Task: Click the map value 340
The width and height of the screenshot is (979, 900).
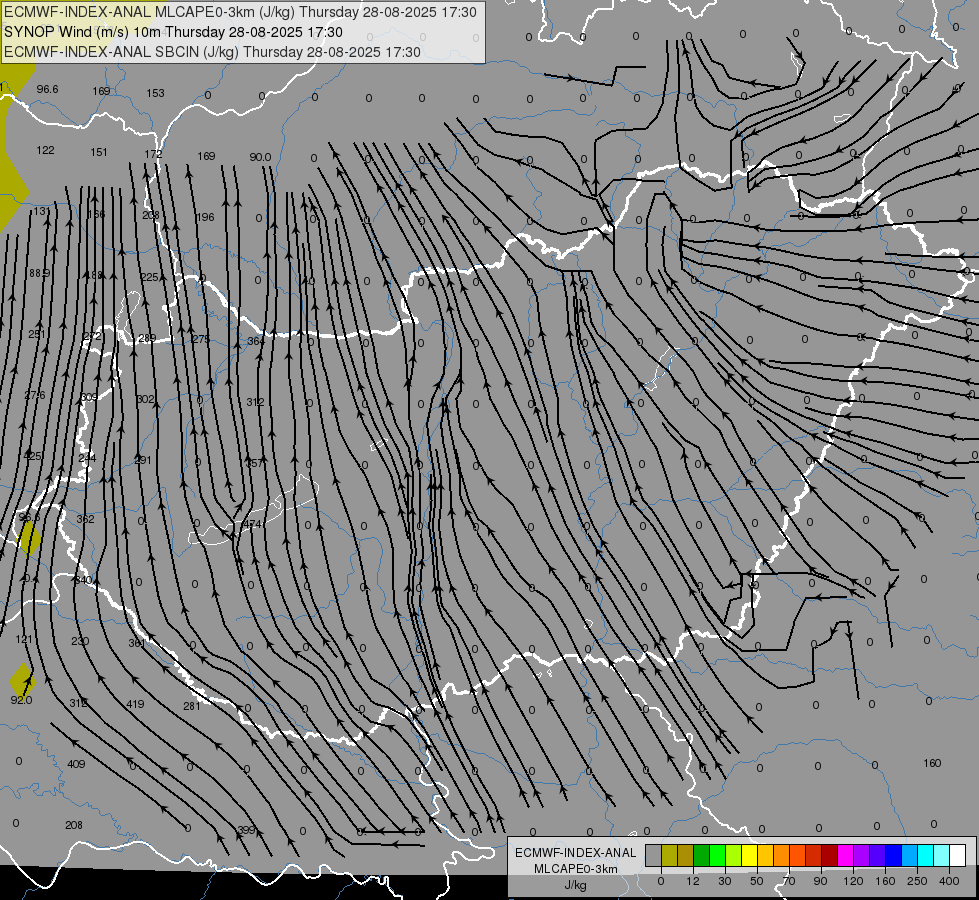Action: 83,580
